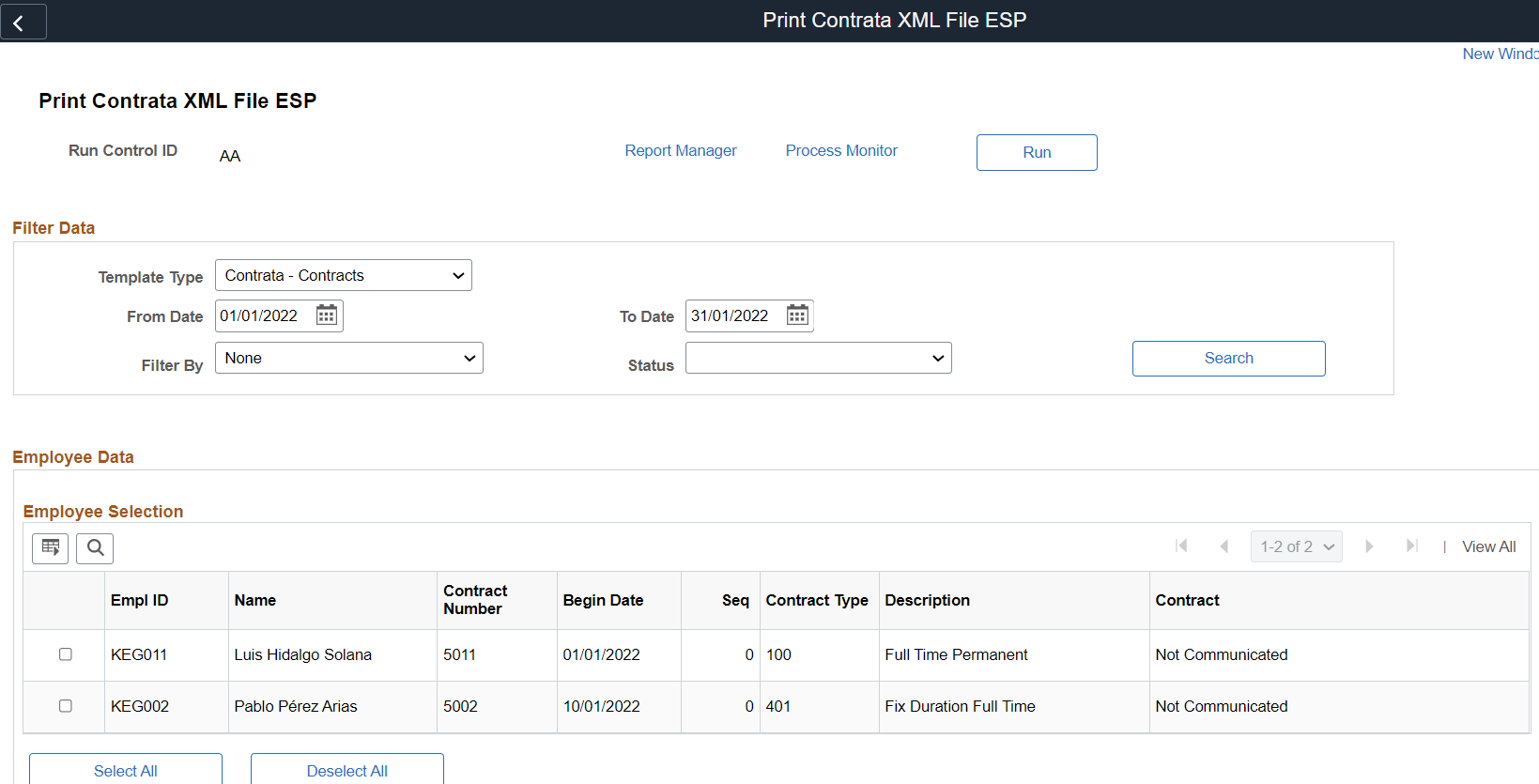Open New Window link
This screenshot has height=784, width=1539.
1501,54
